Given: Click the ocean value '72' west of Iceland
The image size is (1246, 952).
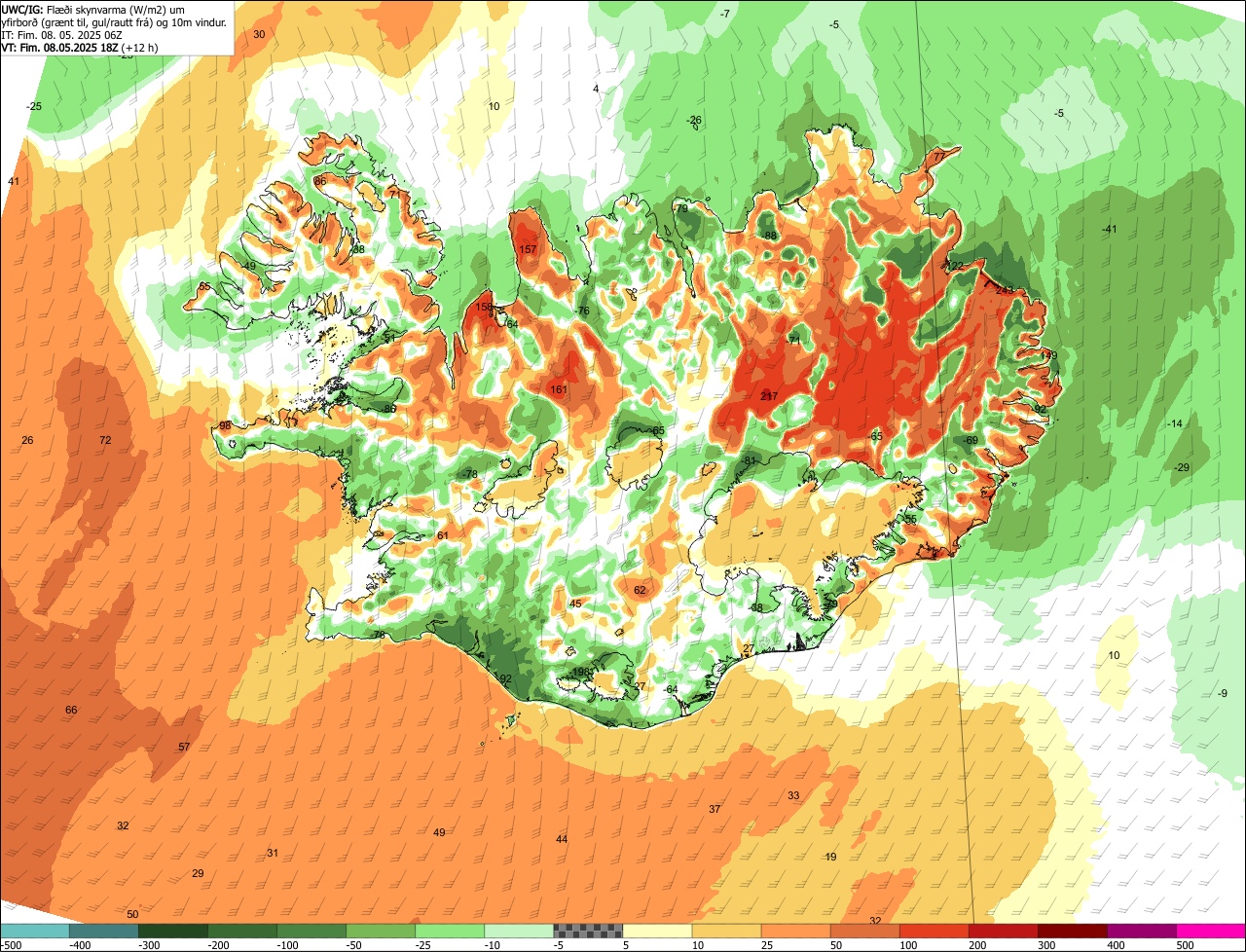Looking at the screenshot, I should [x=105, y=441].
